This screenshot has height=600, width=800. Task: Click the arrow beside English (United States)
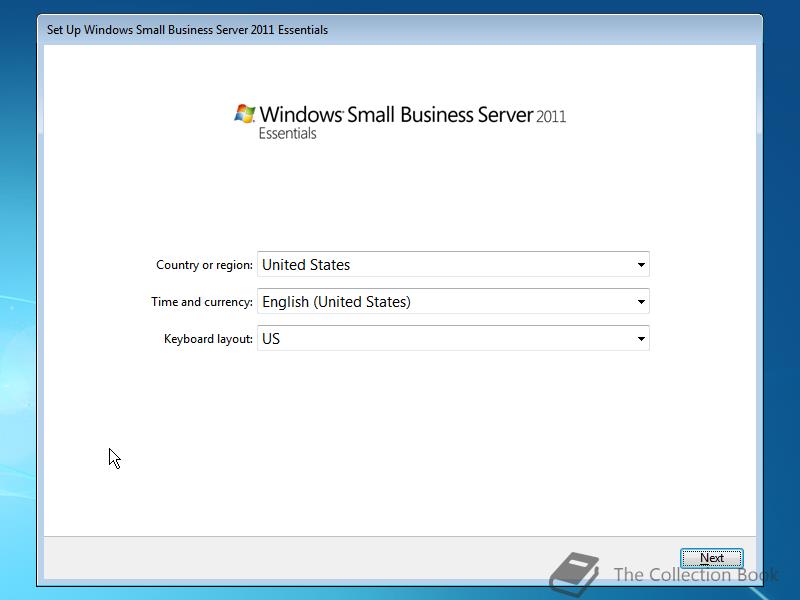pyautogui.click(x=641, y=302)
